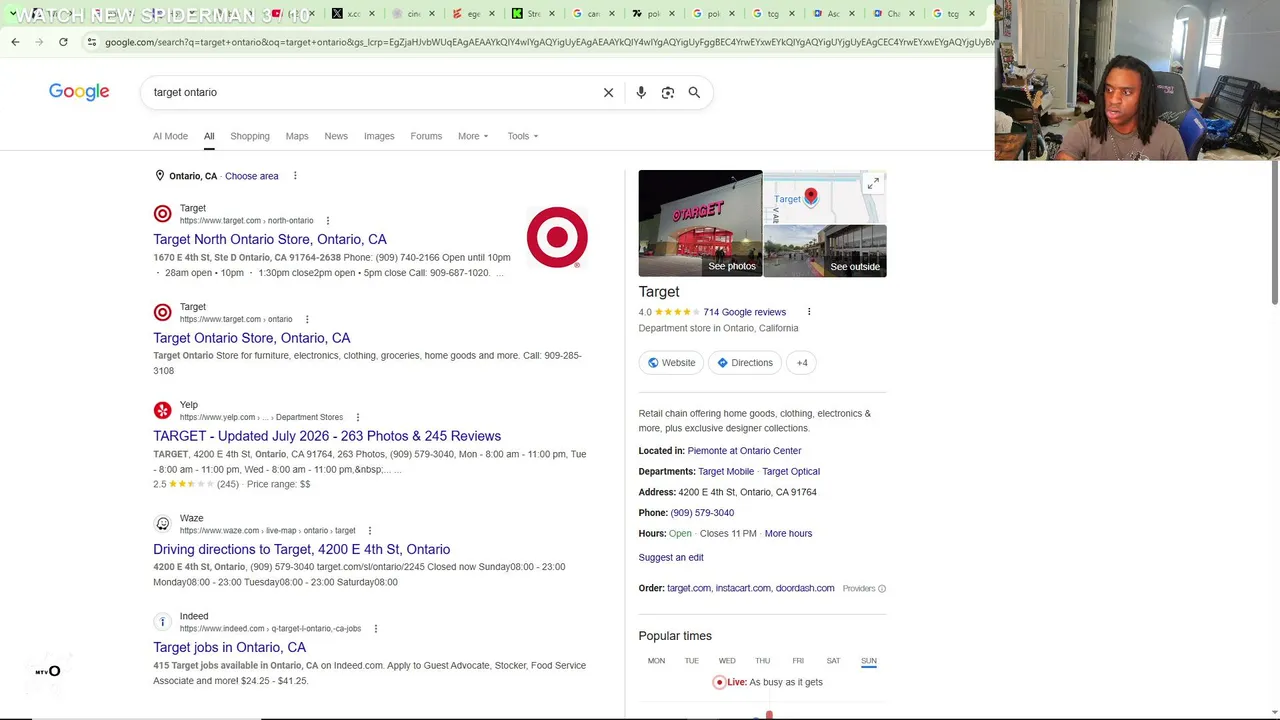This screenshot has width=1280, height=720.
Task: Click the Website button
Action: point(671,363)
